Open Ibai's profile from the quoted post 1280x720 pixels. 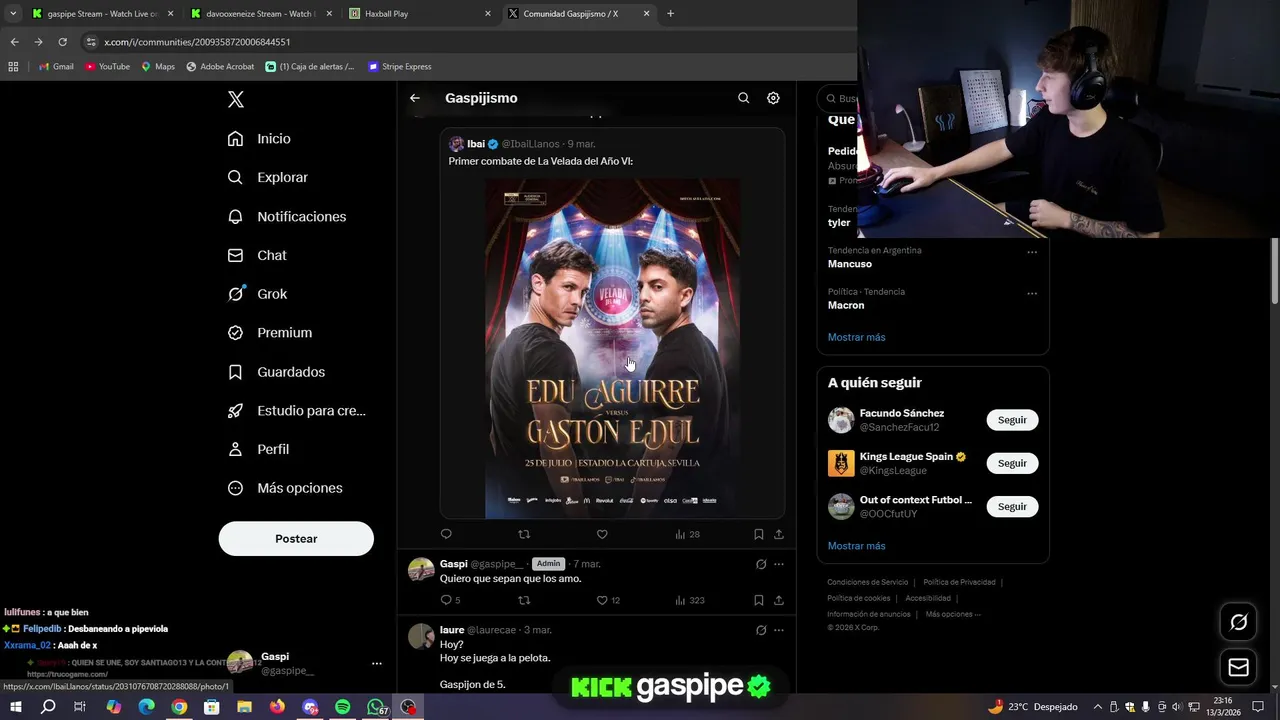476,144
